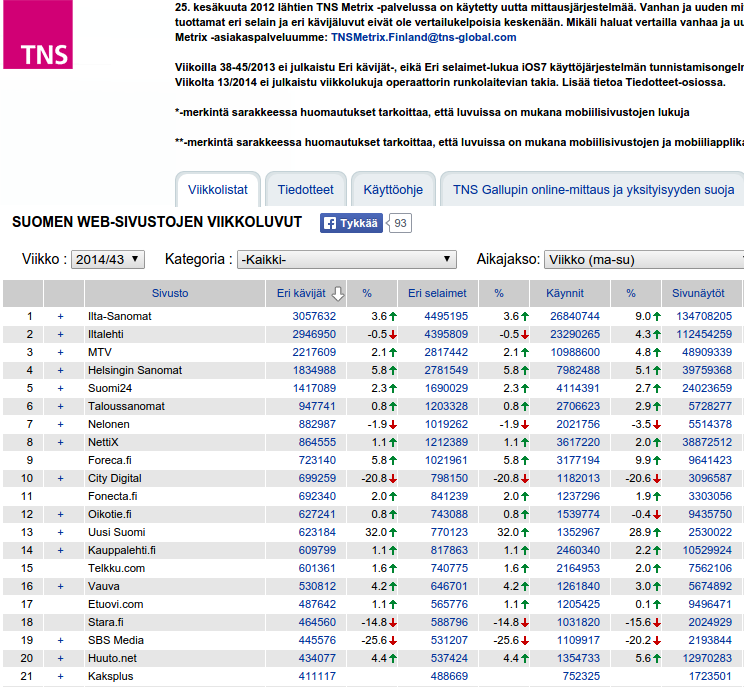Click the TNSMetrix.Finland@tns-global.com email link

tap(424, 37)
